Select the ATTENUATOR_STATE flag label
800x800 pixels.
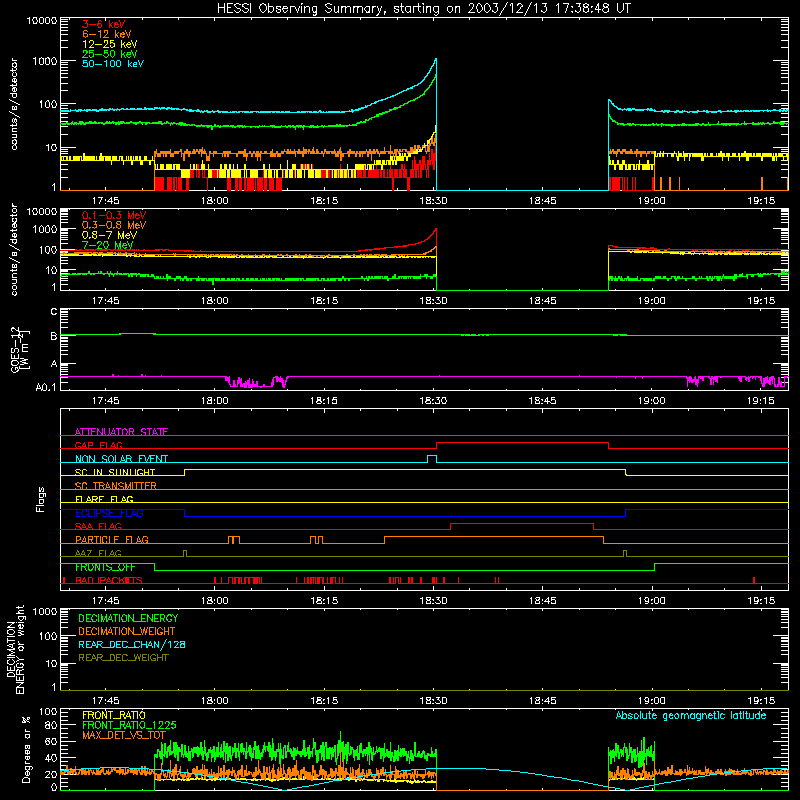pos(121,432)
